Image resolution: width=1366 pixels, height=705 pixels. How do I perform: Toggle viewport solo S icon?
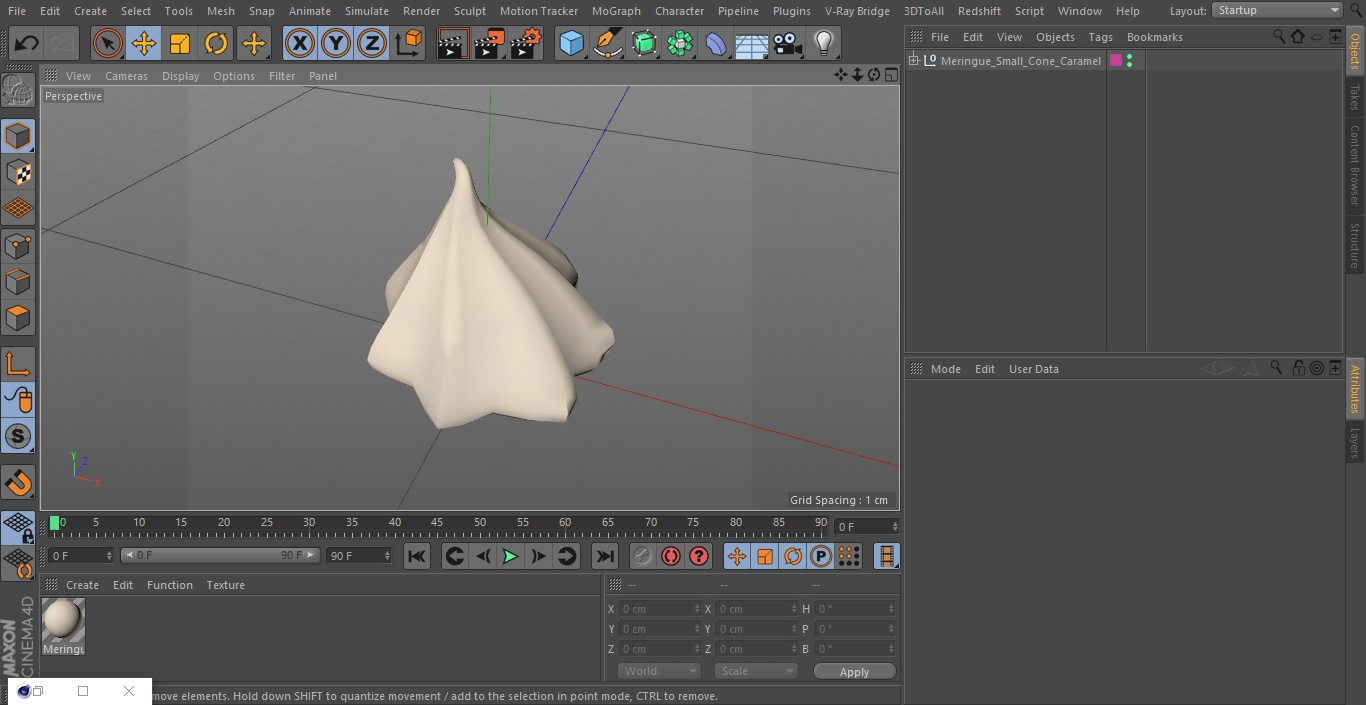(18, 436)
